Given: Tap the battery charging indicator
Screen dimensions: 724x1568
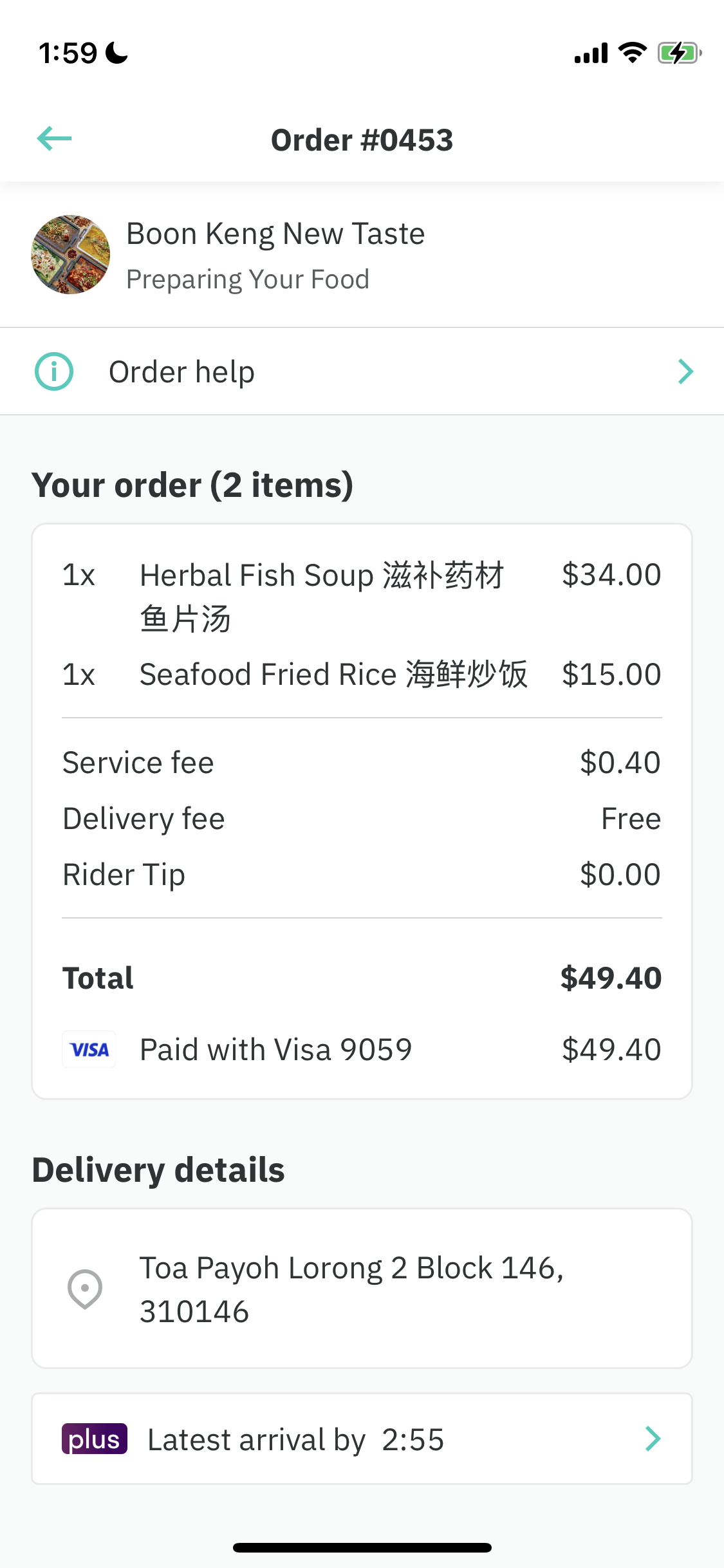Looking at the screenshot, I should 680,53.
